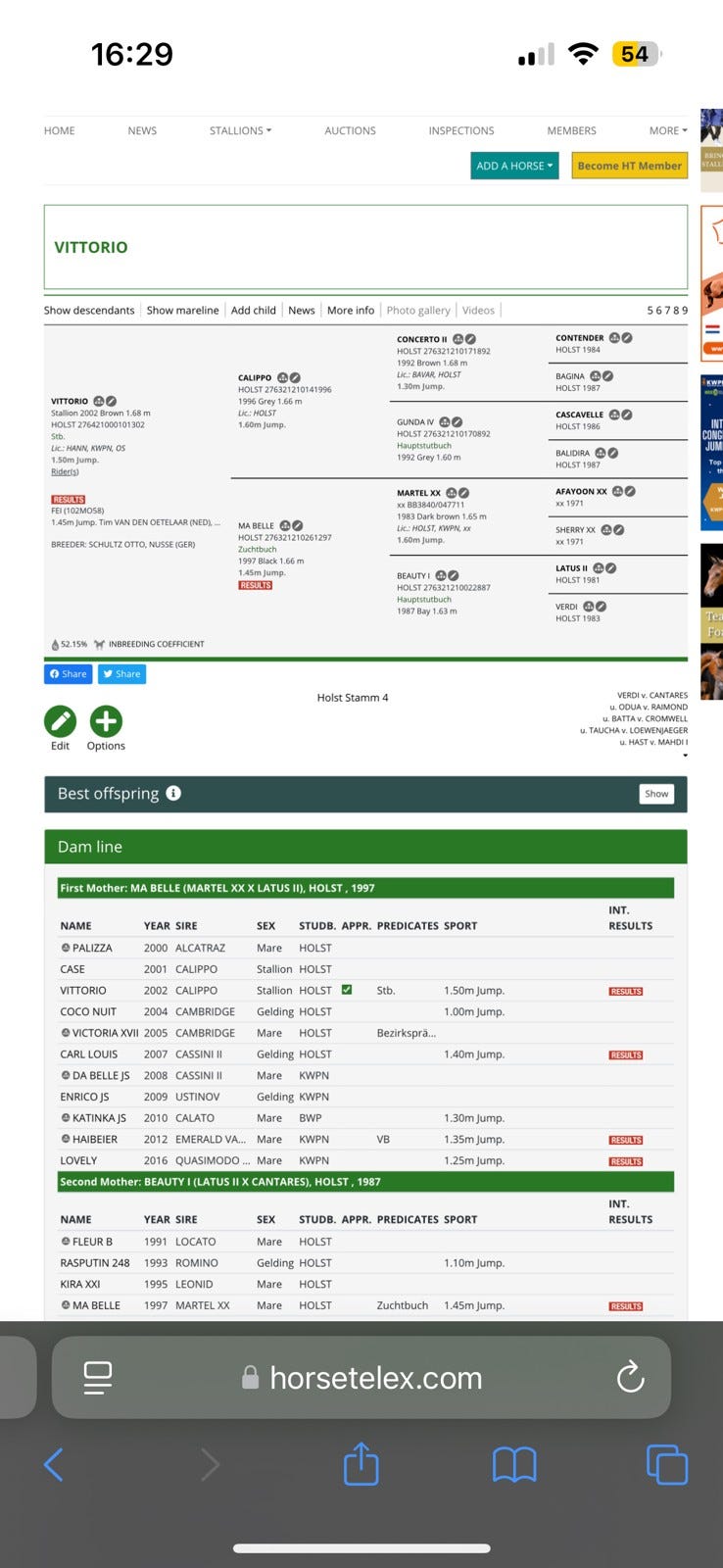The width and height of the screenshot is (723, 1568).
Task: Open the NEWS navigation item
Action: point(142,130)
